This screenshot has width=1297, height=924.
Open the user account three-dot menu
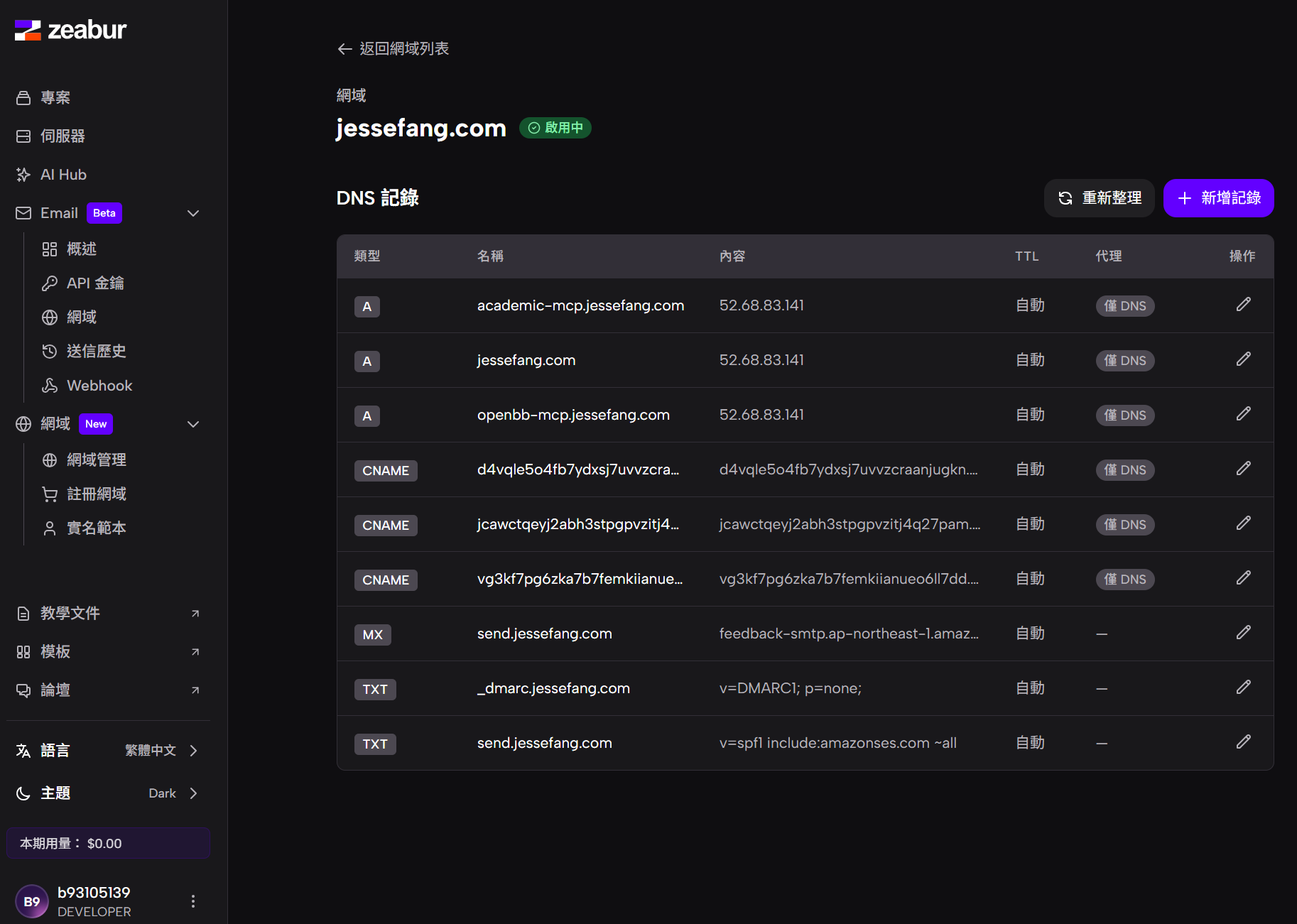click(193, 901)
